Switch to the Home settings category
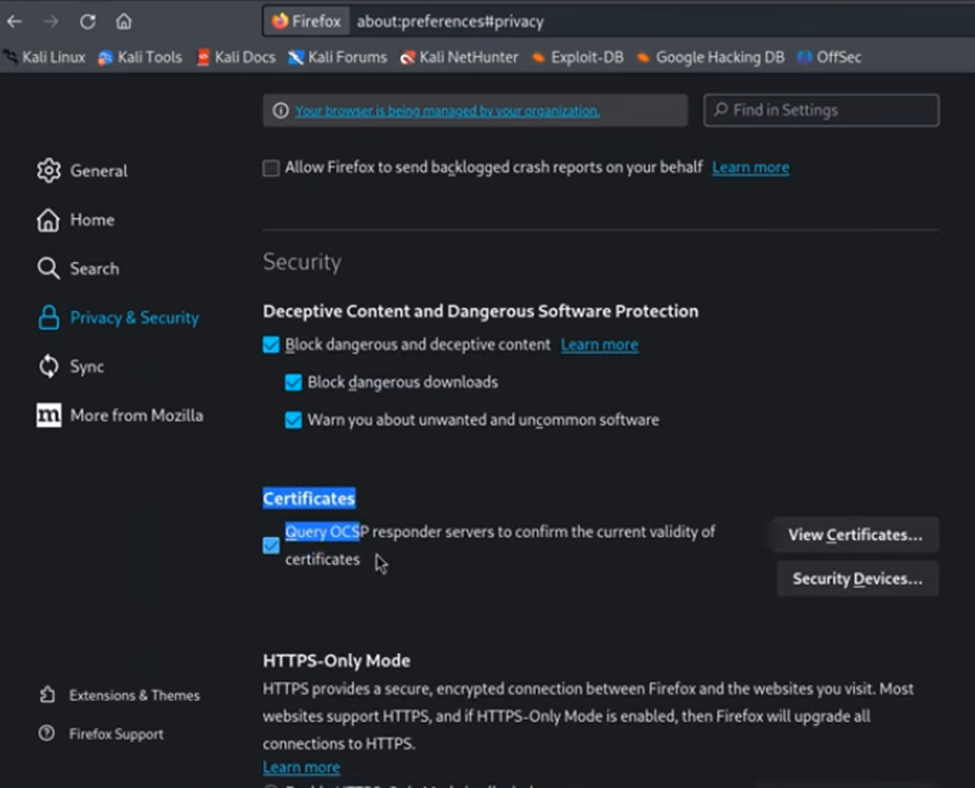Screen dimensions: 975x788 (x=92, y=220)
